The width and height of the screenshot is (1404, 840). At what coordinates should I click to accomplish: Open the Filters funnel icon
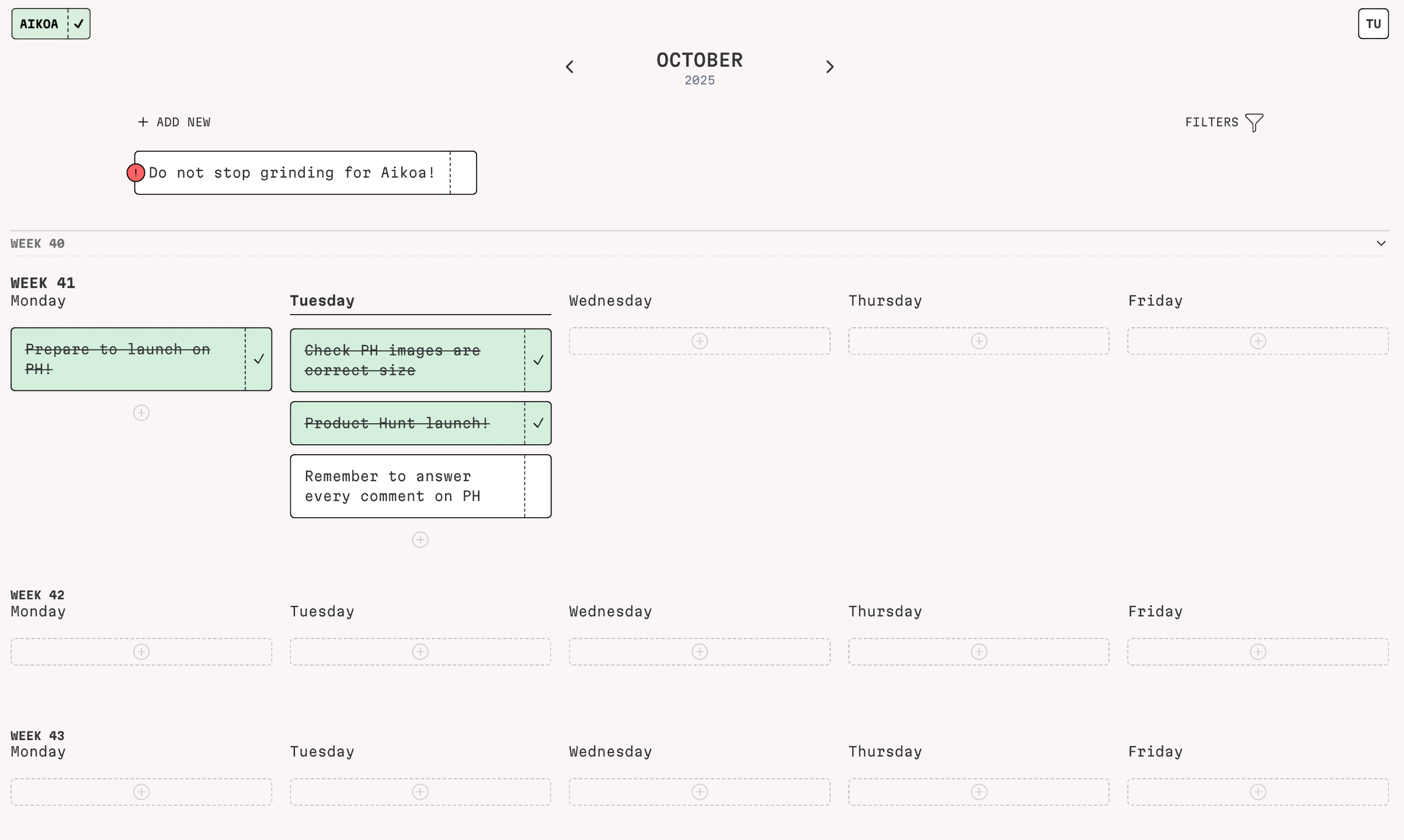(x=1253, y=123)
